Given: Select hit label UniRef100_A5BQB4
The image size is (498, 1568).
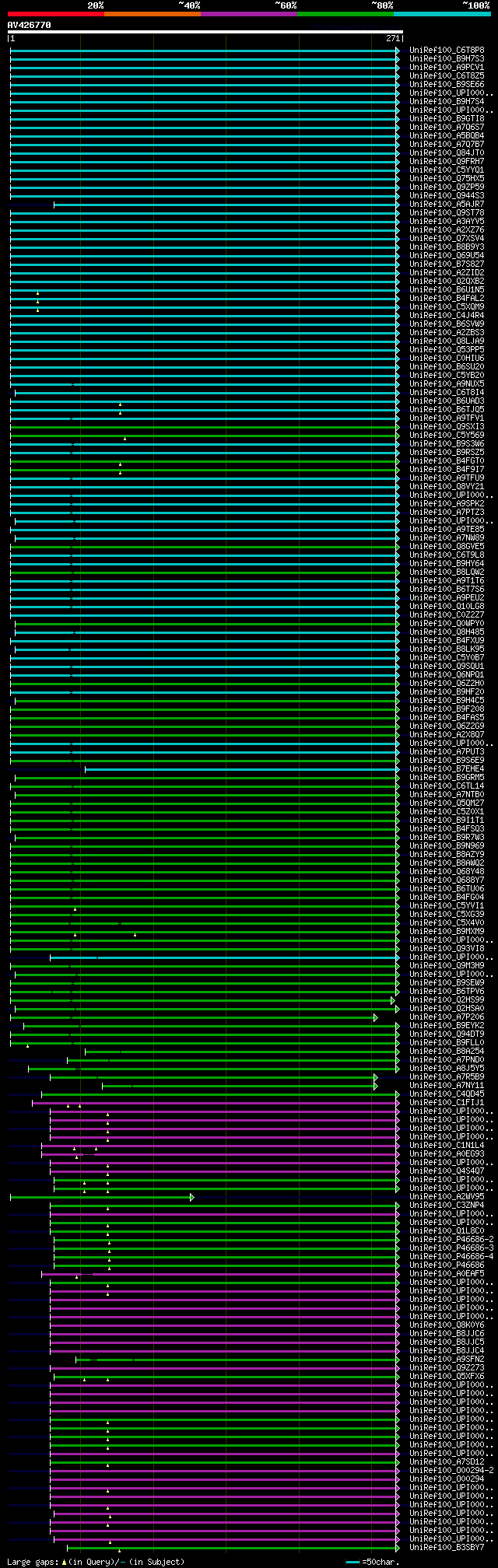Looking at the screenshot, I should click(x=447, y=135).
